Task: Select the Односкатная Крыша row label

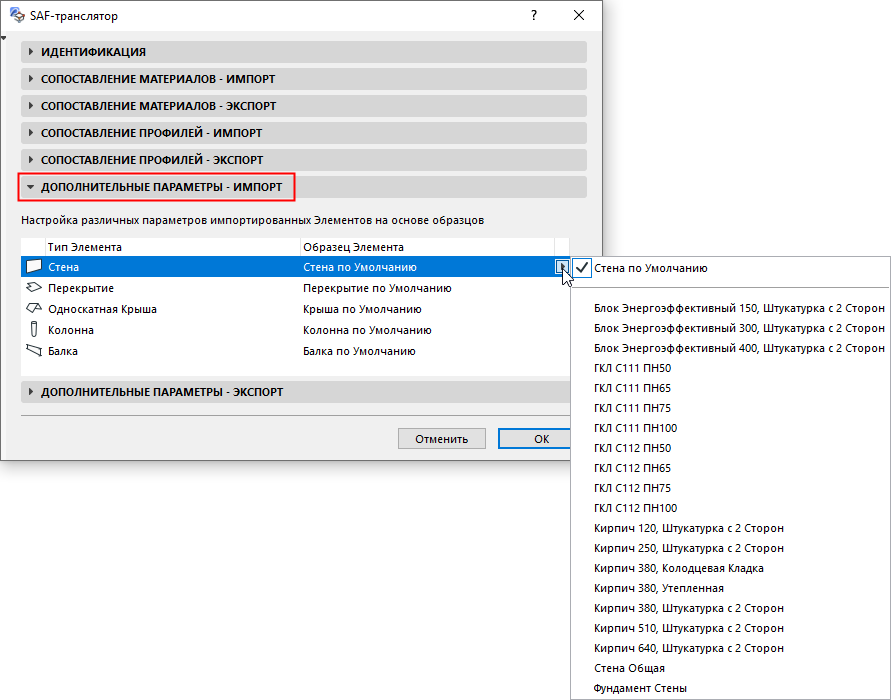Action: tap(102, 309)
